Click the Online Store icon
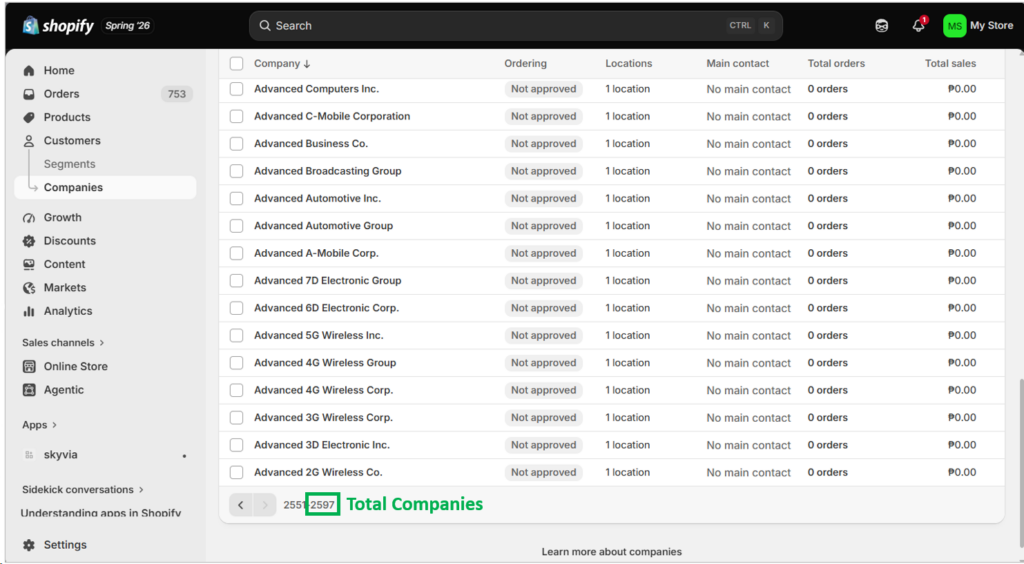Screen dimensions: 1024x564 click(29, 366)
